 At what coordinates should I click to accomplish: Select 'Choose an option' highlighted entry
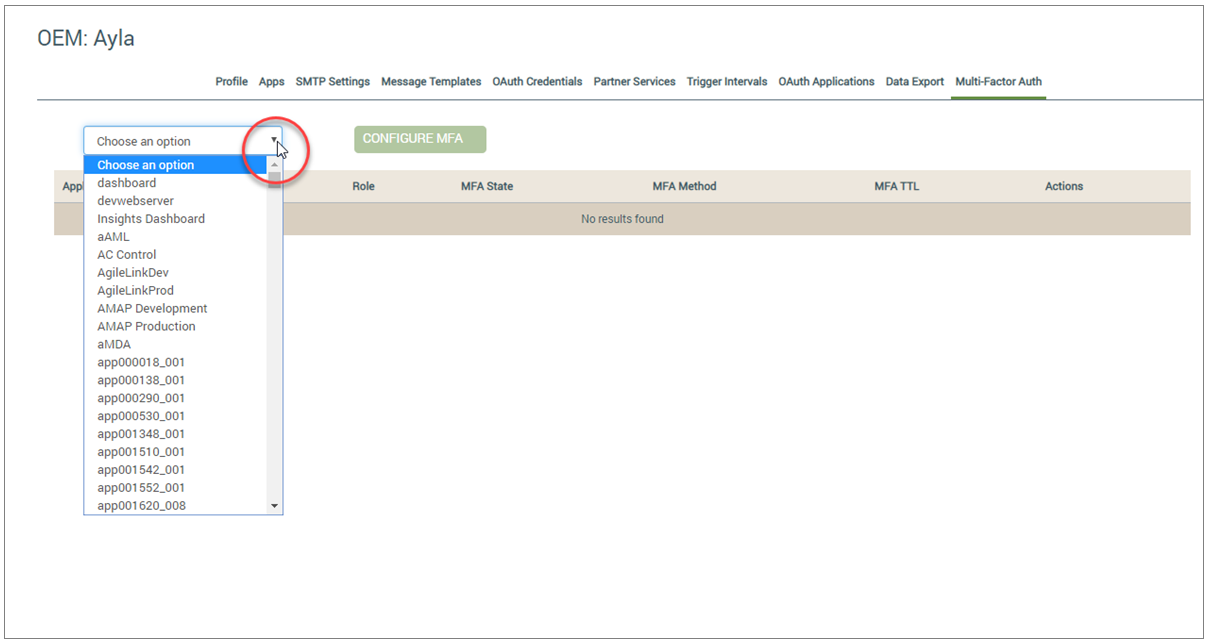pos(175,165)
